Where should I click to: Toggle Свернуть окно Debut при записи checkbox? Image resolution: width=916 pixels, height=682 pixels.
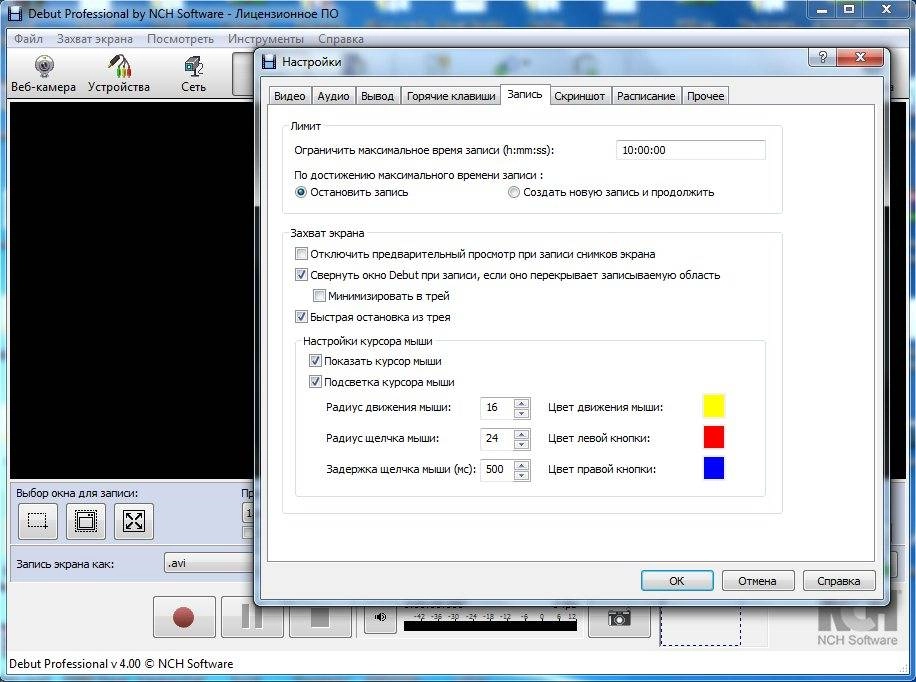(x=301, y=275)
